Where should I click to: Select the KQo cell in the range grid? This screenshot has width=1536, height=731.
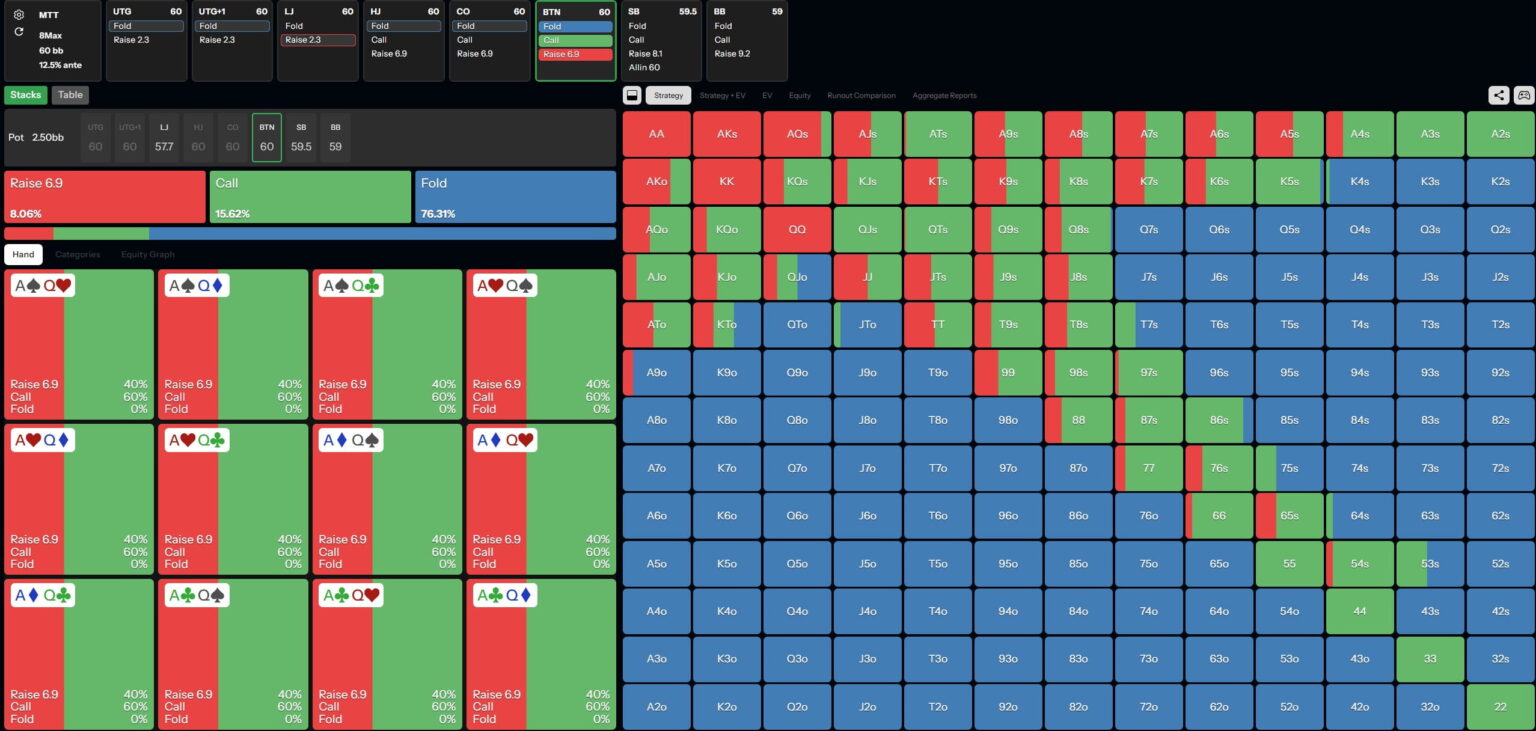(727, 229)
